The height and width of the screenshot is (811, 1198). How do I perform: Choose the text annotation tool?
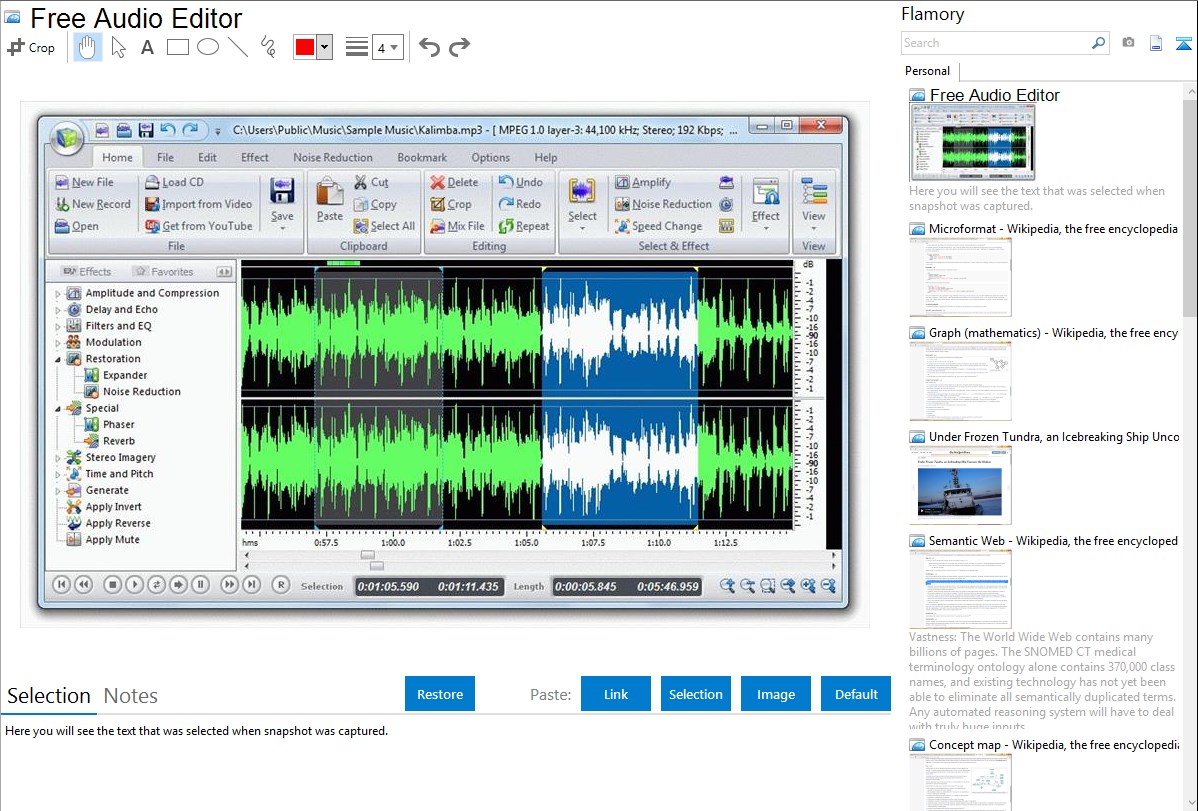point(147,47)
